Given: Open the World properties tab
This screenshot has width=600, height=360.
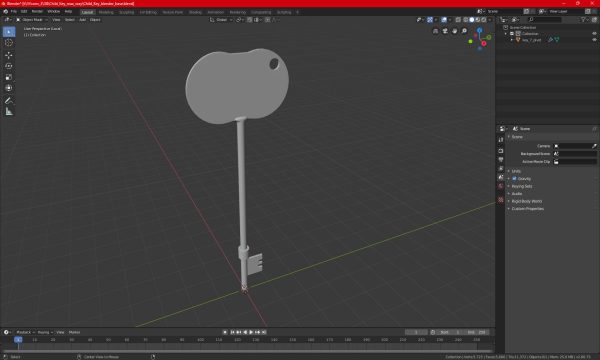Looking at the screenshot, I should [501, 186].
